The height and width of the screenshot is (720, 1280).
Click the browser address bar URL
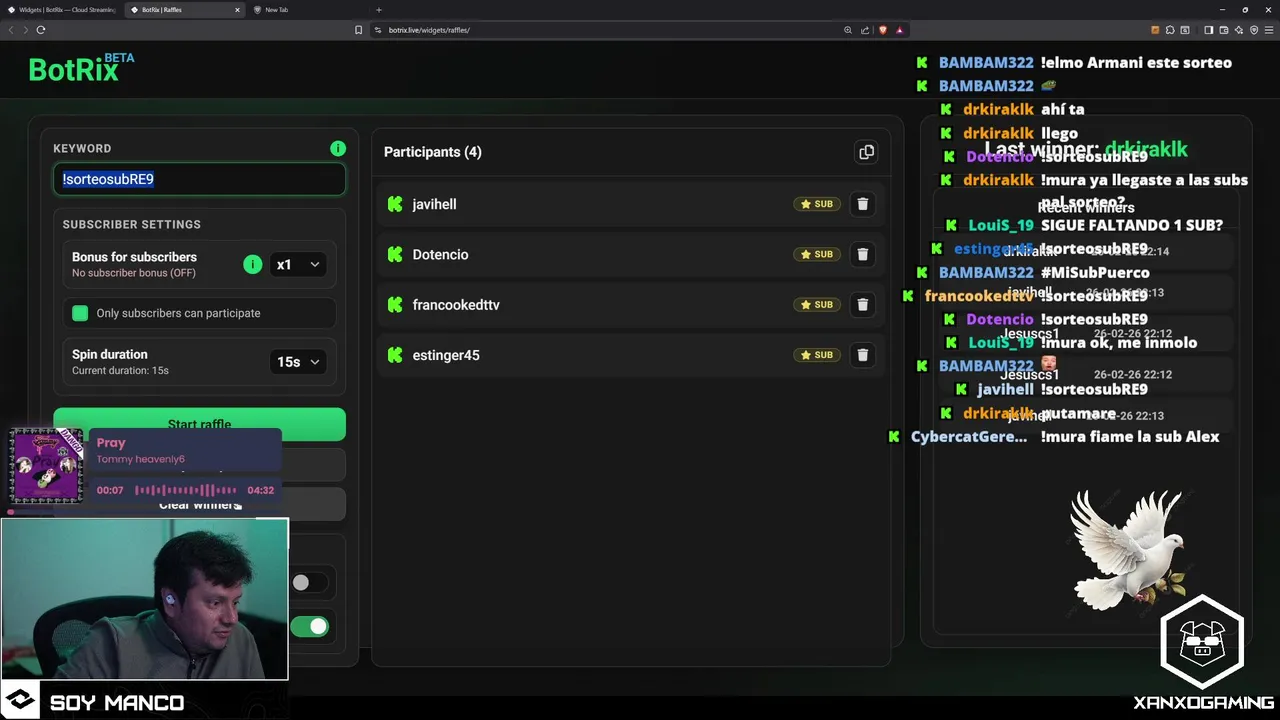tap(429, 30)
